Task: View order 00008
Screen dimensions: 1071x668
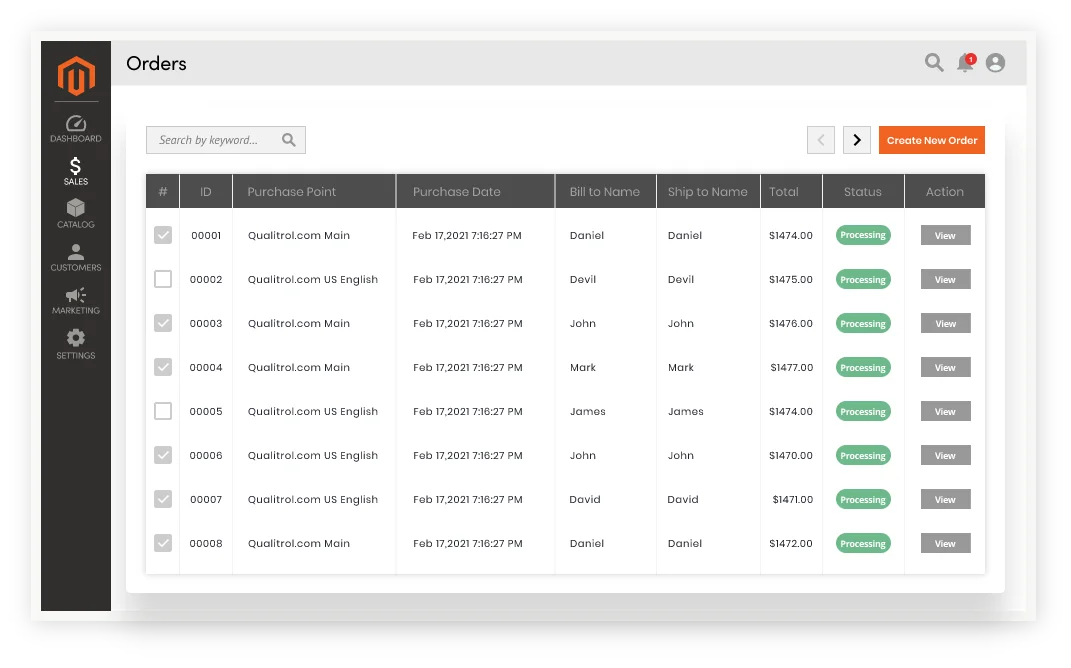Action: click(945, 544)
